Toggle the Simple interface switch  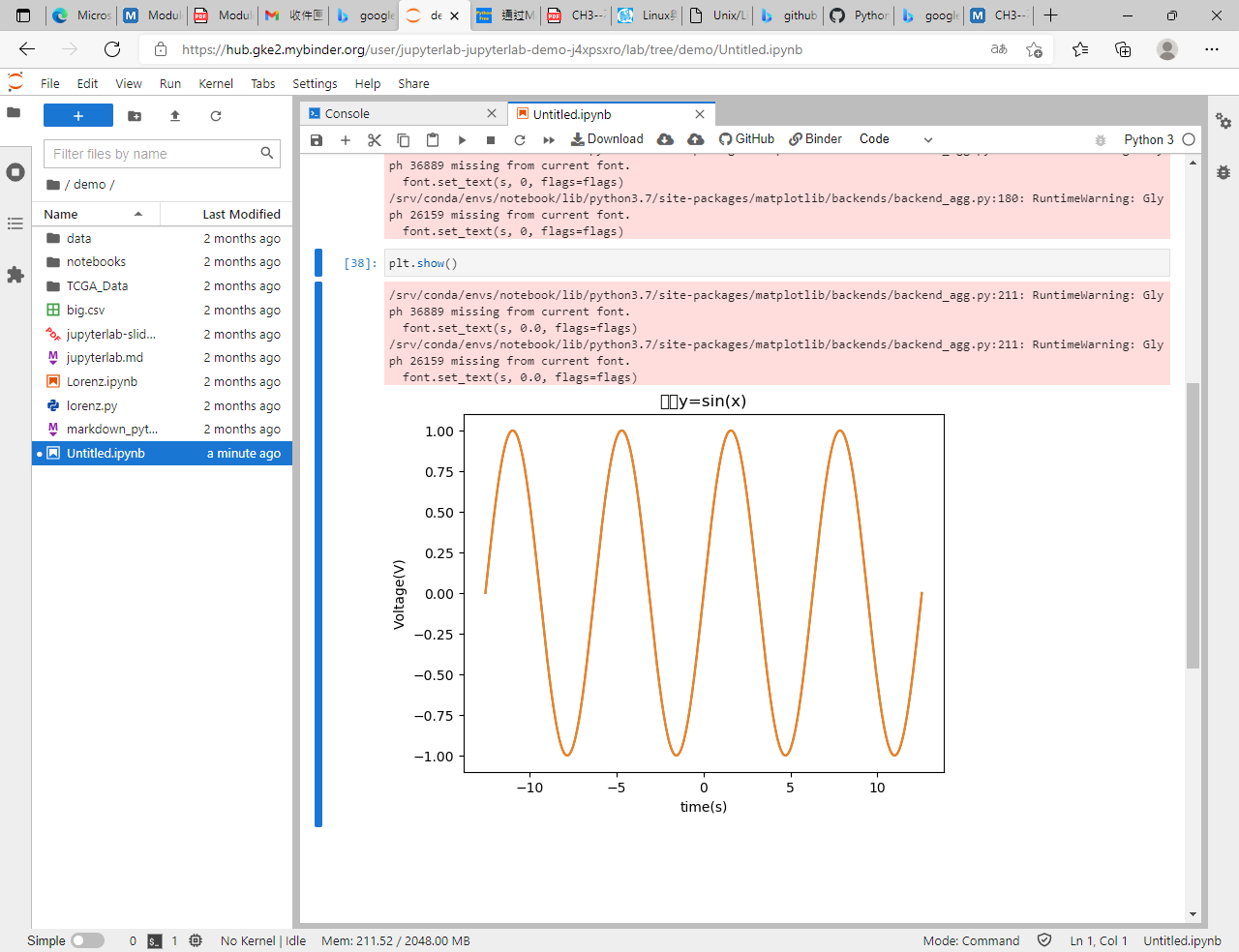tap(86, 939)
